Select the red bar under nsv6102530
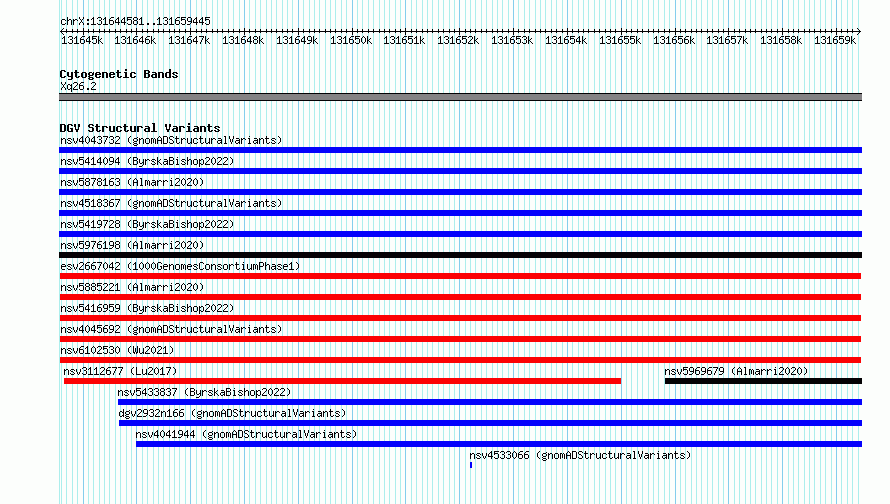The image size is (890, 504). tap(460, 360)
